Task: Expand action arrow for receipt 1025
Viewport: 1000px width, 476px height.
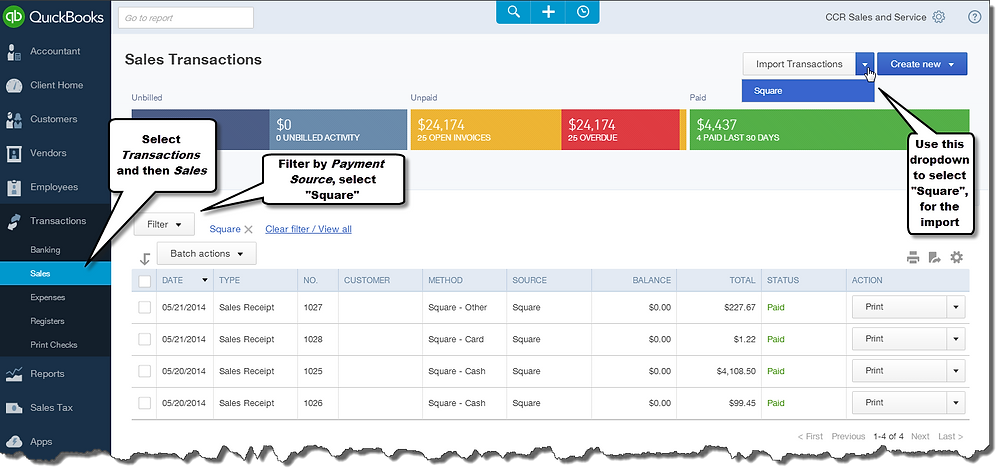Action: 955,371
